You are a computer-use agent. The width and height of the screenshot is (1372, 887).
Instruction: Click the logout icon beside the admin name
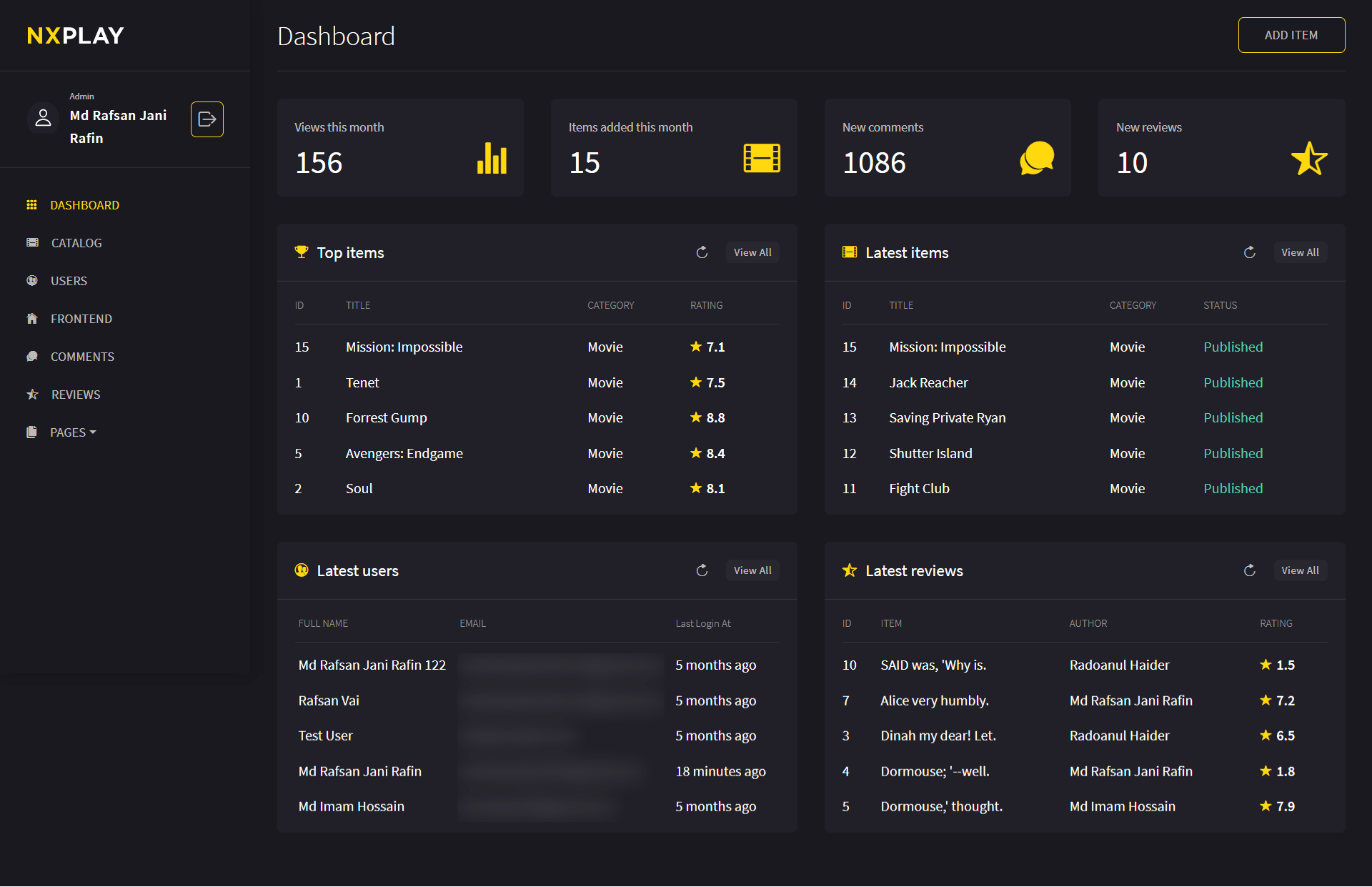click(207, 119)
